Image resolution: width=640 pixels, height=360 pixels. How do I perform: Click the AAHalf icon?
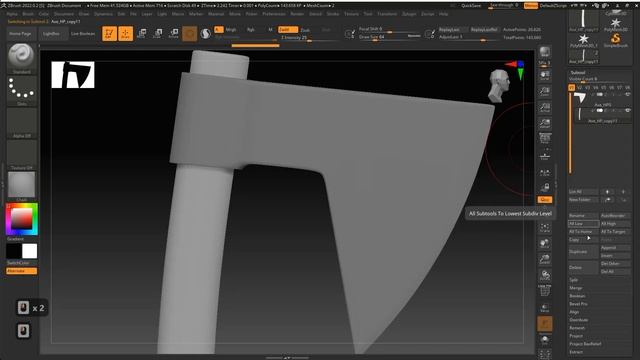[x=544, y=123]
